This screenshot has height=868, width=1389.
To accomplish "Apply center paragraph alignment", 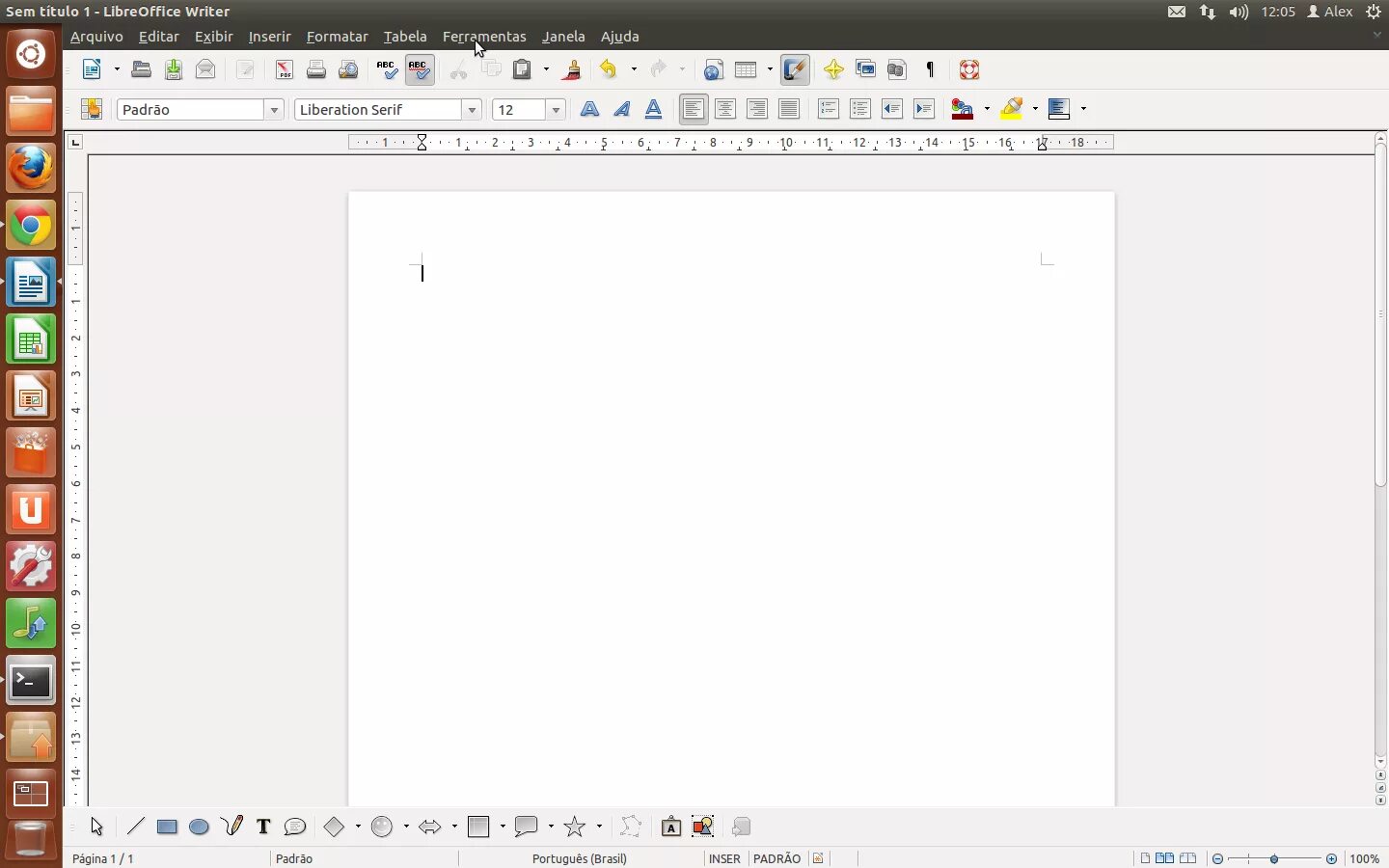I will coord(724,110).
